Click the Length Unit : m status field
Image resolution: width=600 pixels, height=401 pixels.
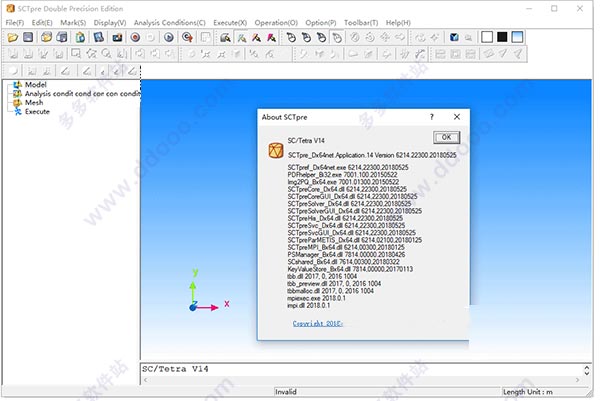coord(545,392)
